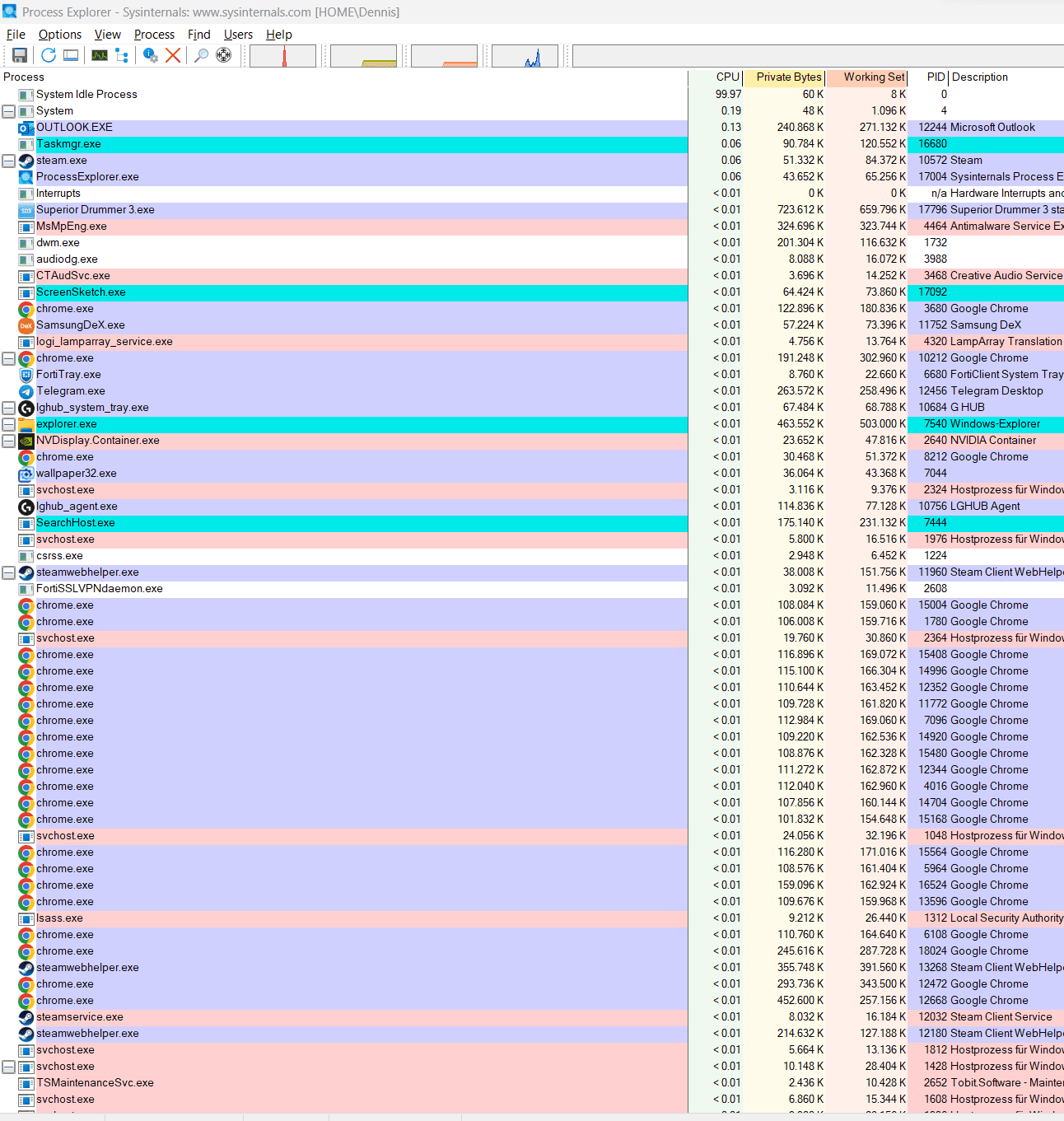Select the logi_lamparray_service.exe row
Image resolution: width=1064 pixels, height=1121 pixels.
(x=532, y=342)
